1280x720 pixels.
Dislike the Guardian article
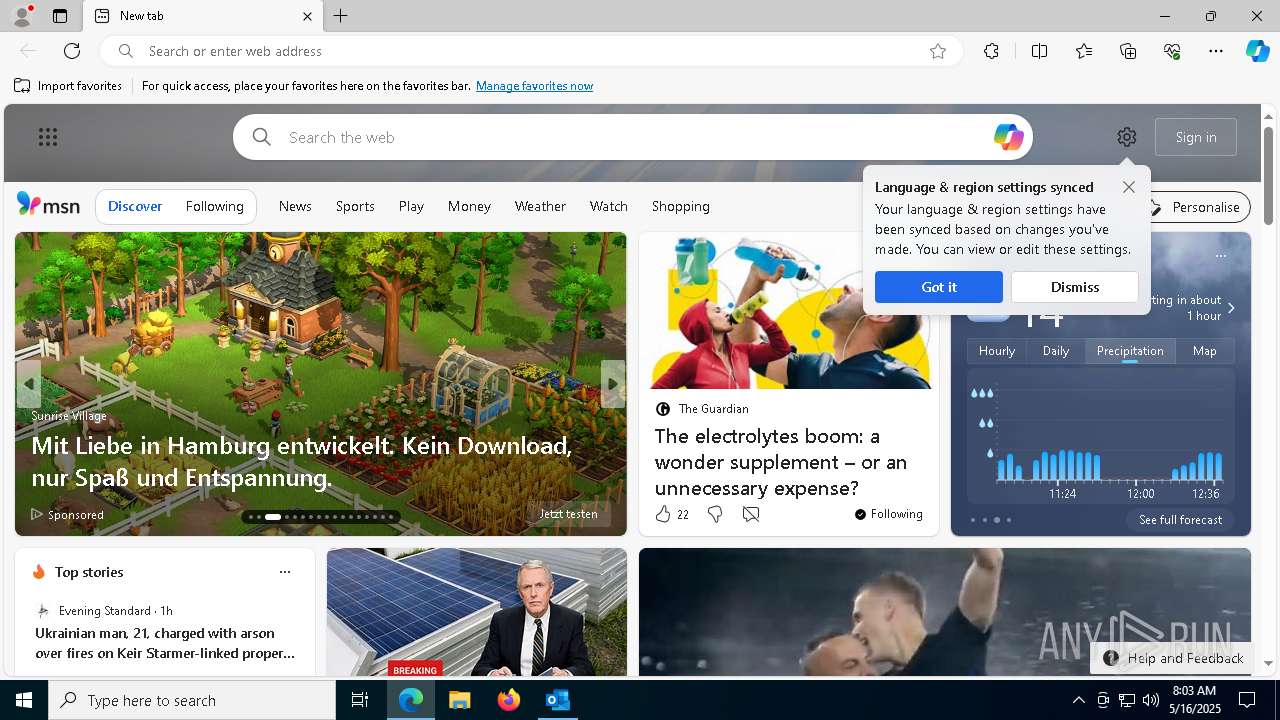tap(715, 514)
